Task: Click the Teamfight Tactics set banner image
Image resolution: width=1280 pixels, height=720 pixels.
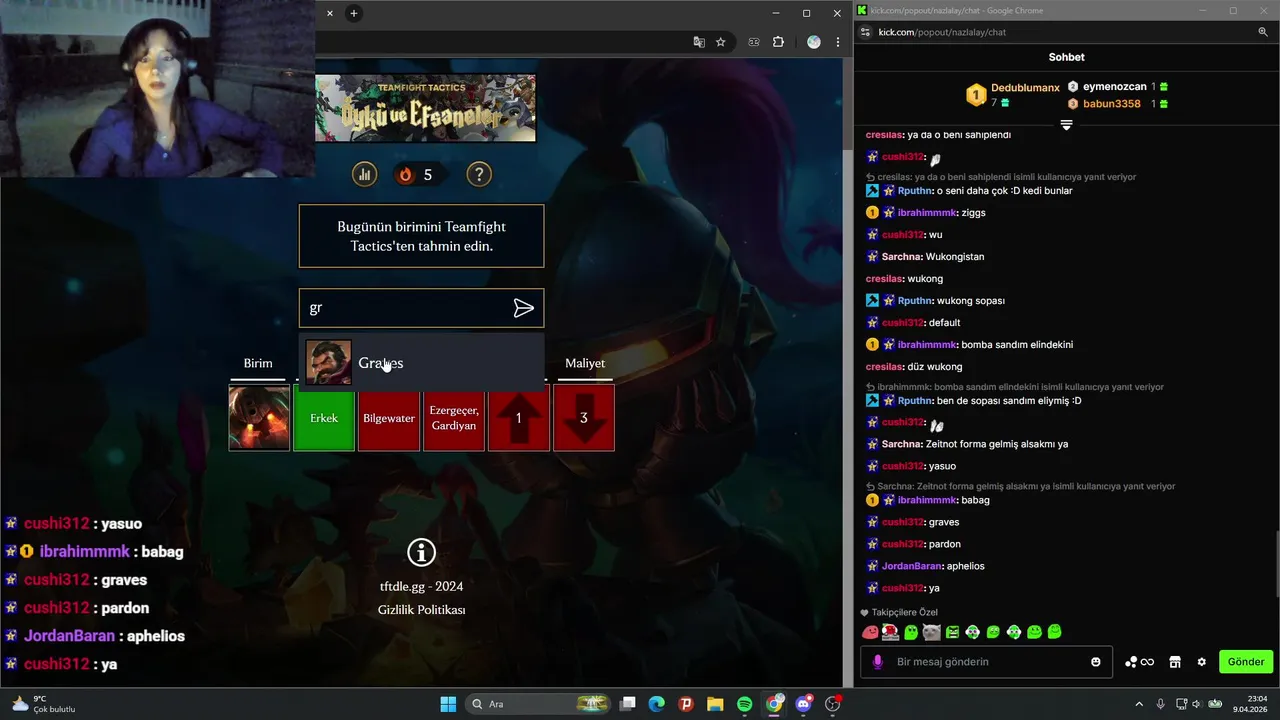Action: click(x=425, y=108)
